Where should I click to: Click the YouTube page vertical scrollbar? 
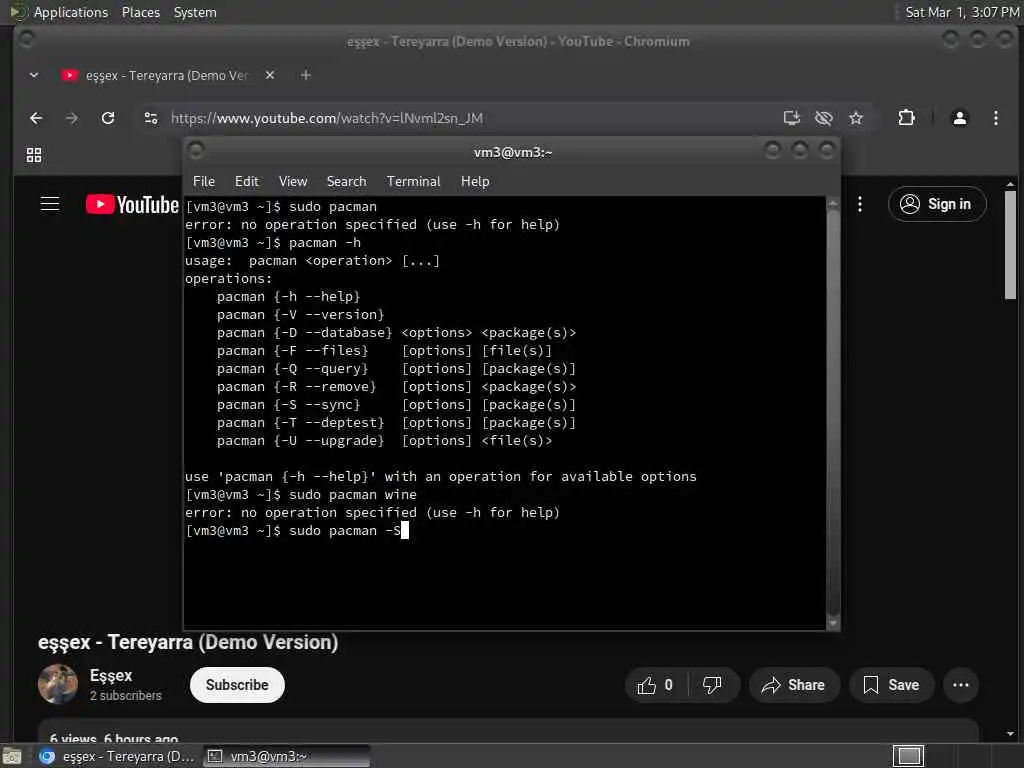(1010, 245)
